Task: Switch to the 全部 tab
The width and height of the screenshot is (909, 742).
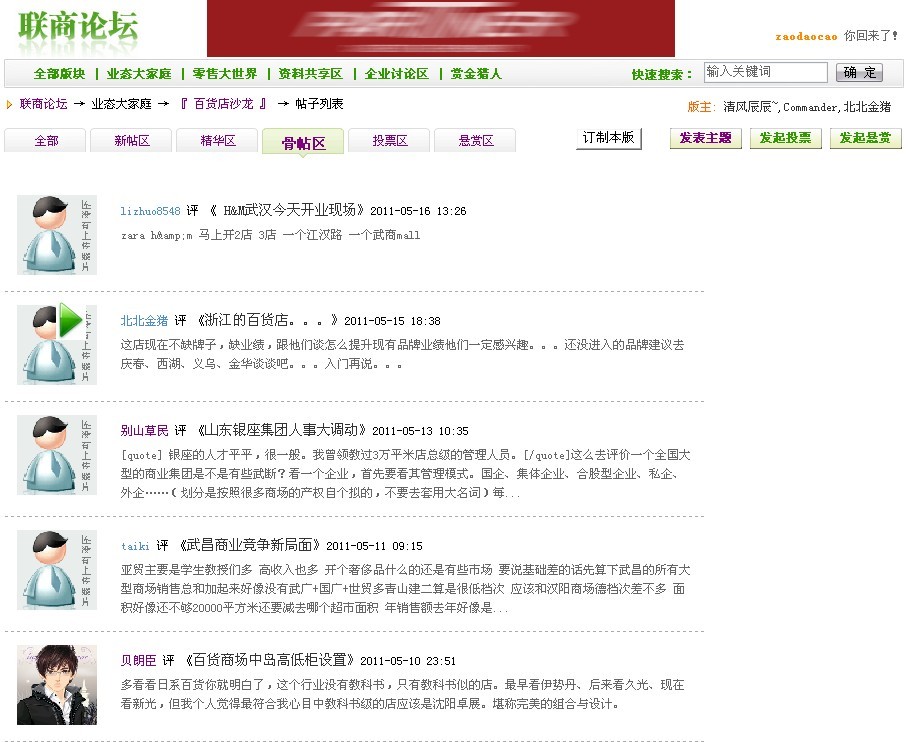Action: coord(46,141)
